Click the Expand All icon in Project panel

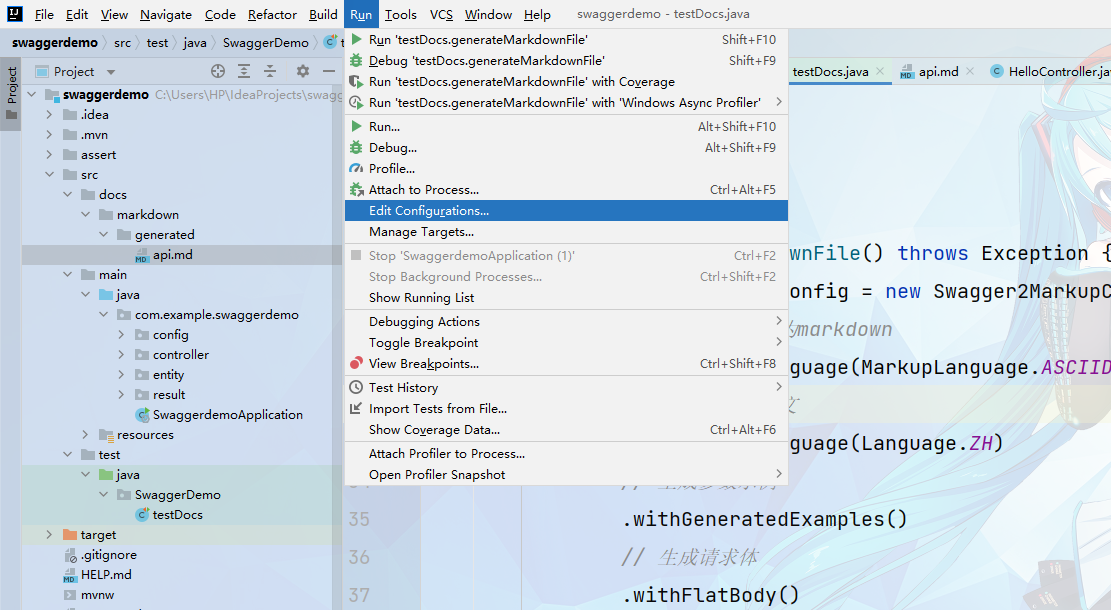pos(244,71)
